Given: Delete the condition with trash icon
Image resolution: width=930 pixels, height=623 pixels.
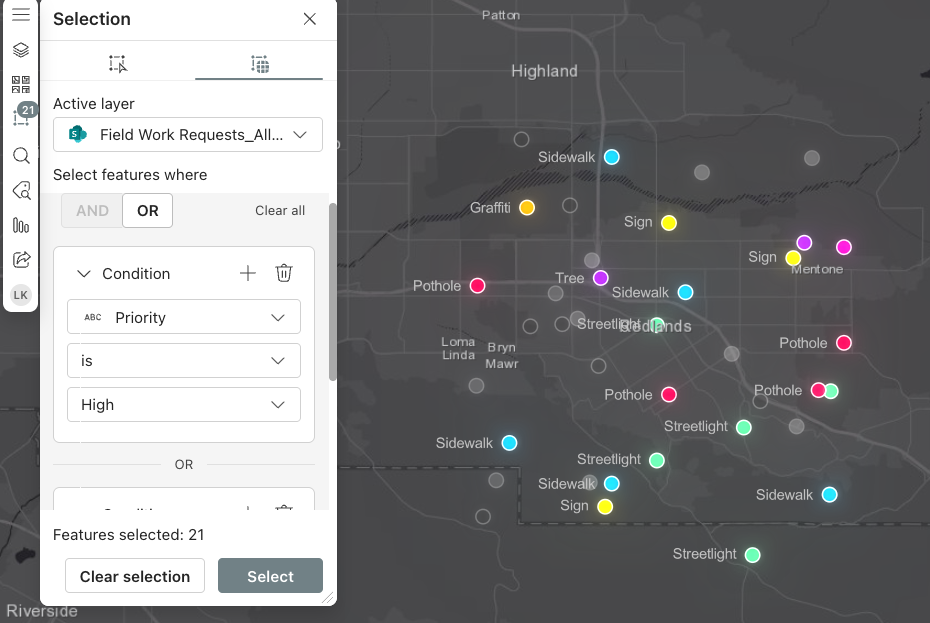Looking at the screenshot, I should point(284,273).
